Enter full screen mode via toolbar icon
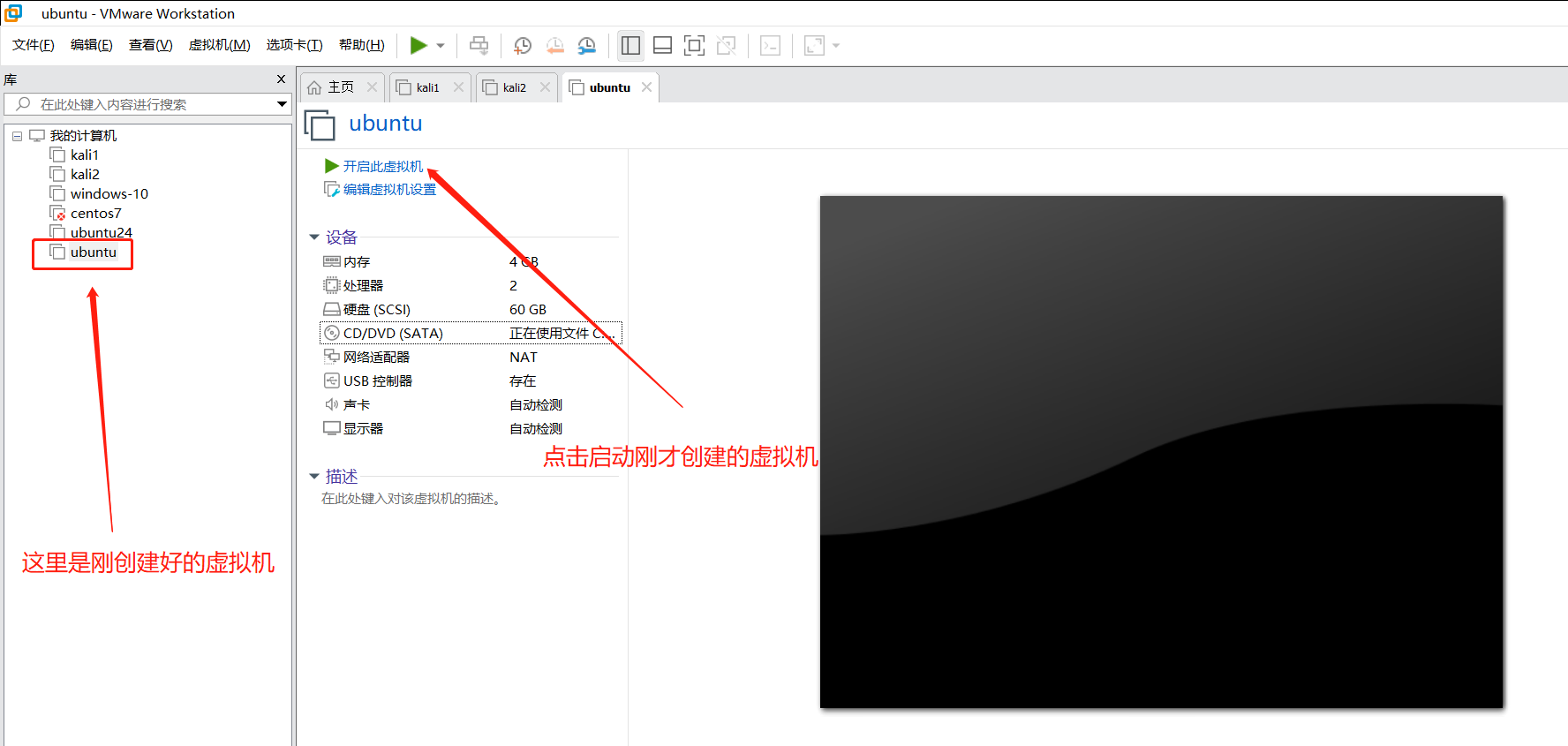Screen dimensions: 1568x746 click(695, 45)
